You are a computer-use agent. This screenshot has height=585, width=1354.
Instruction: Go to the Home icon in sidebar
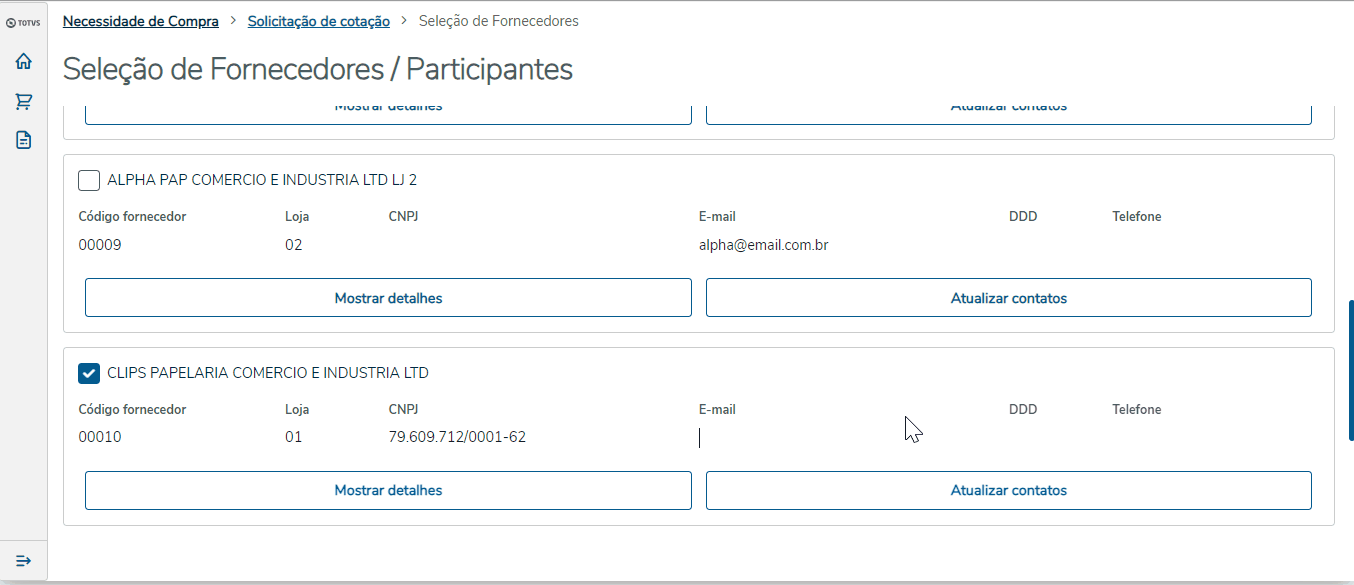(24, 62)
